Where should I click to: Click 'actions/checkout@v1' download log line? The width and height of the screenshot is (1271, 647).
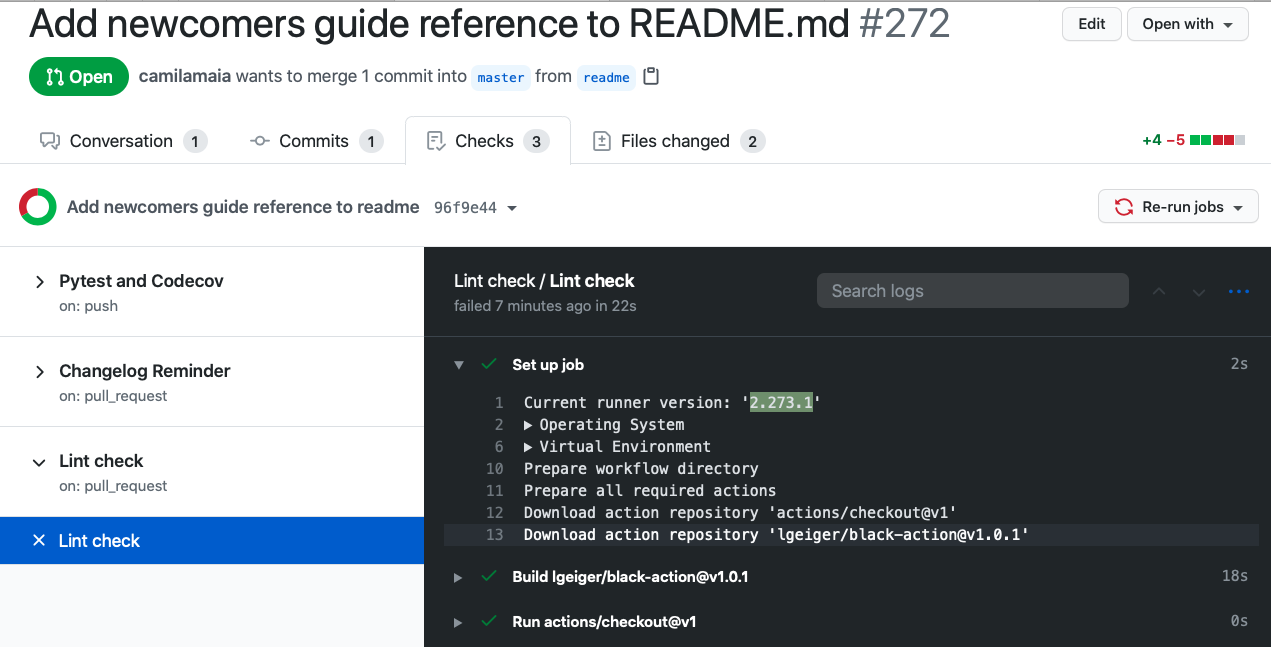click(741, 512)
